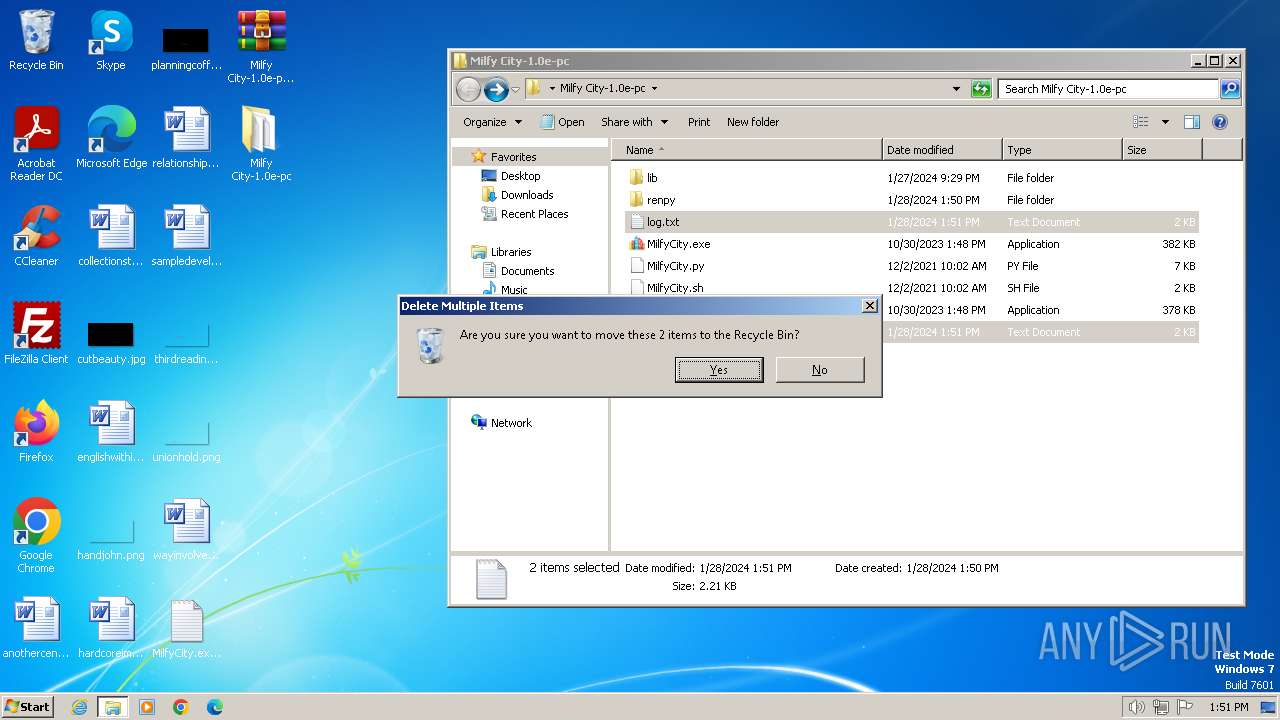
Task: Click inside the Search Milfy City-1.0e-pc field
Action: (1108, 89)
